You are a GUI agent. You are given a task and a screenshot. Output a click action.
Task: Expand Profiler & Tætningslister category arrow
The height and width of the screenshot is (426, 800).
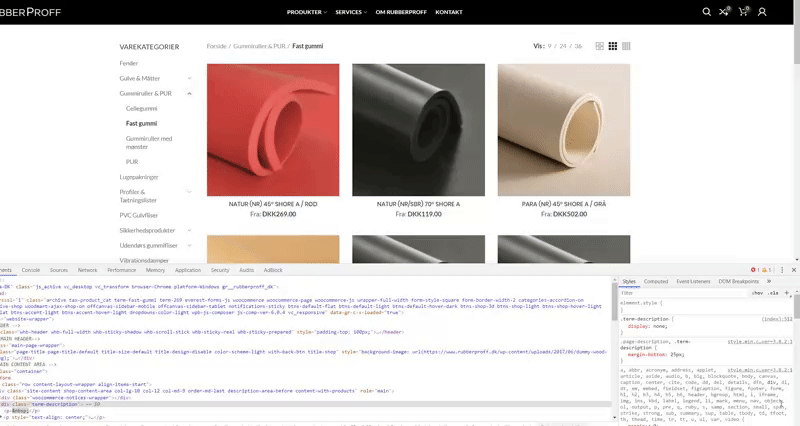point(189,192)
